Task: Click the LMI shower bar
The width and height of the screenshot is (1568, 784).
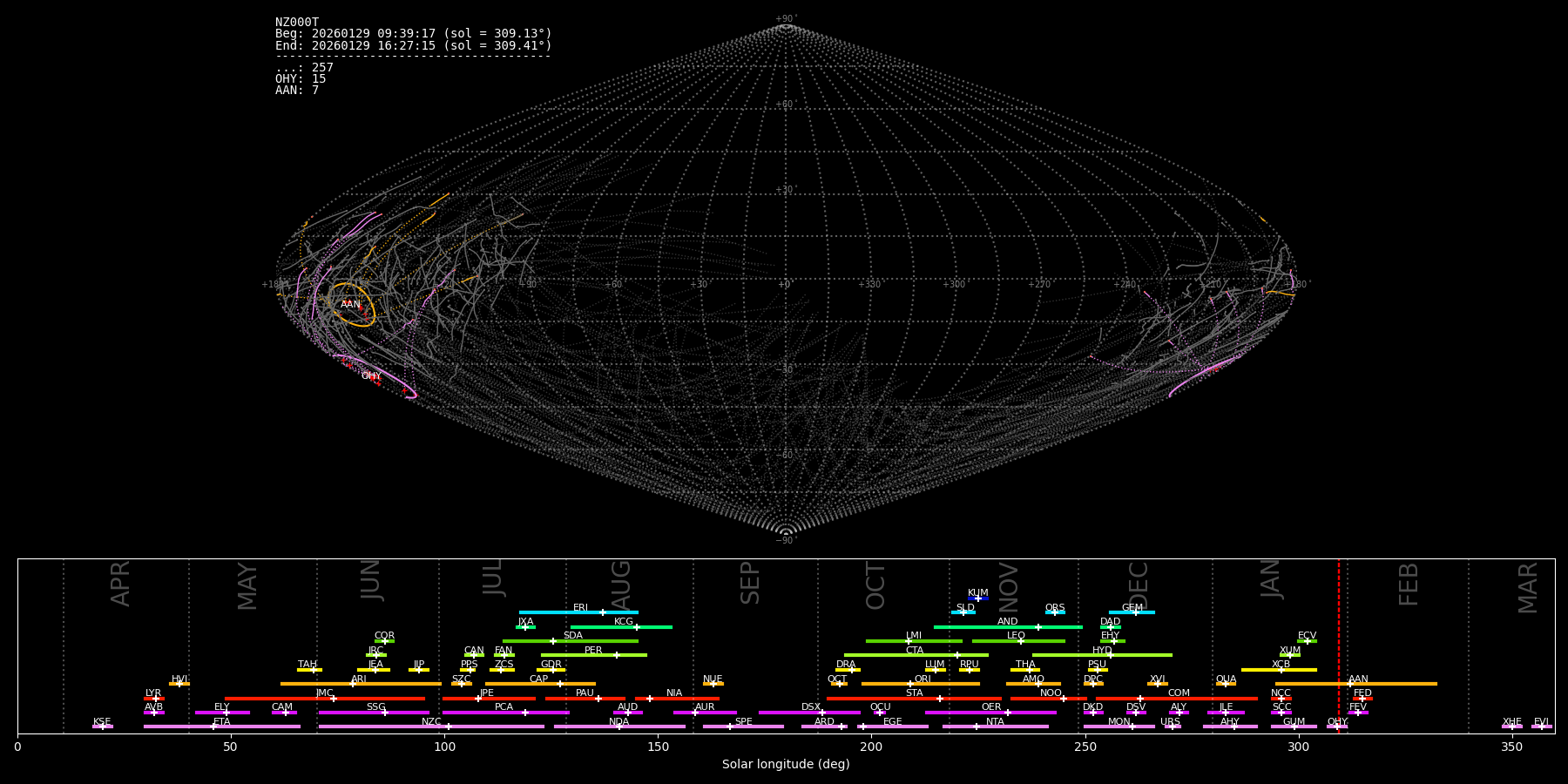Action: coord(914,641)
